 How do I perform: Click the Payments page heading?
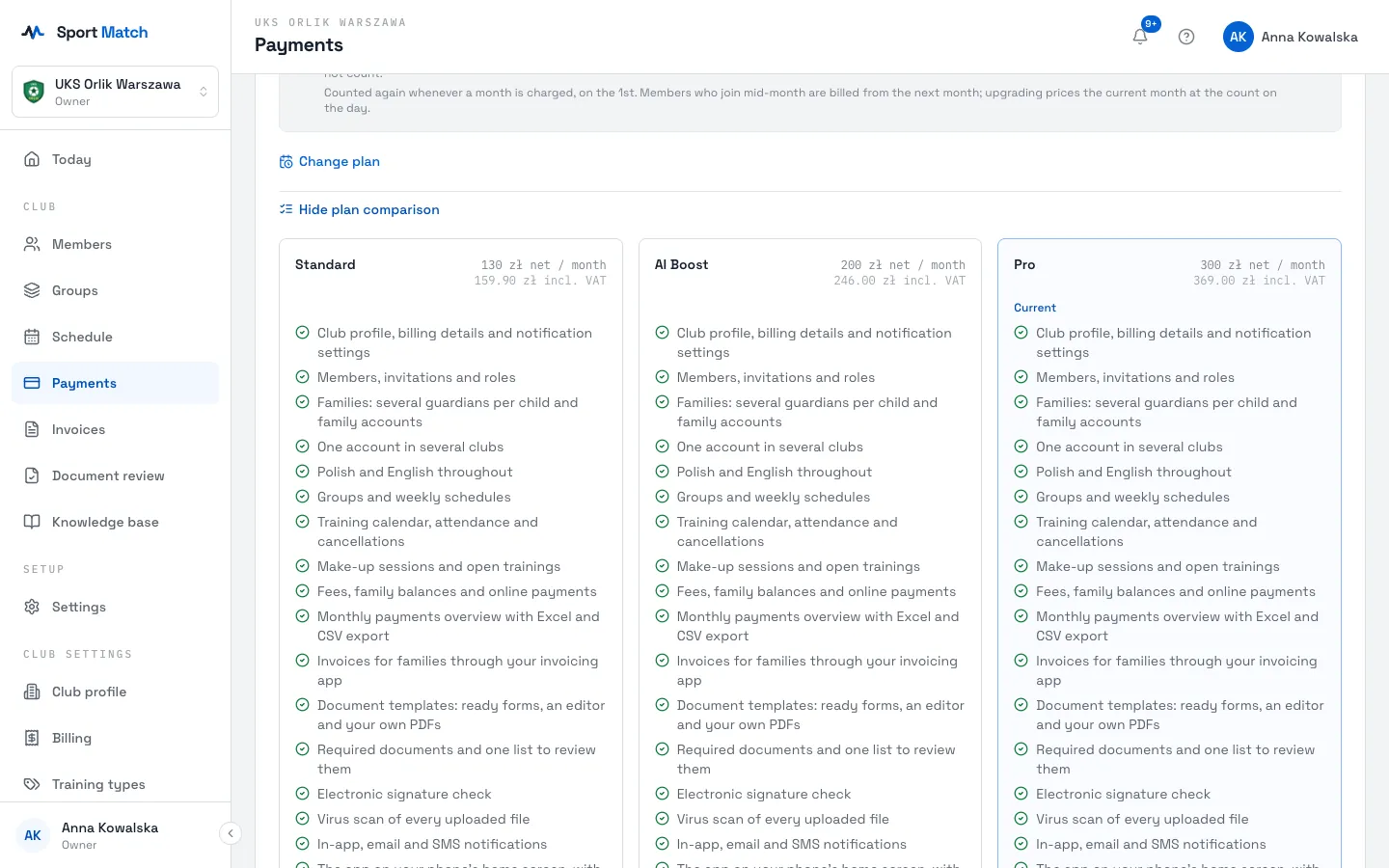pos(299,44)
